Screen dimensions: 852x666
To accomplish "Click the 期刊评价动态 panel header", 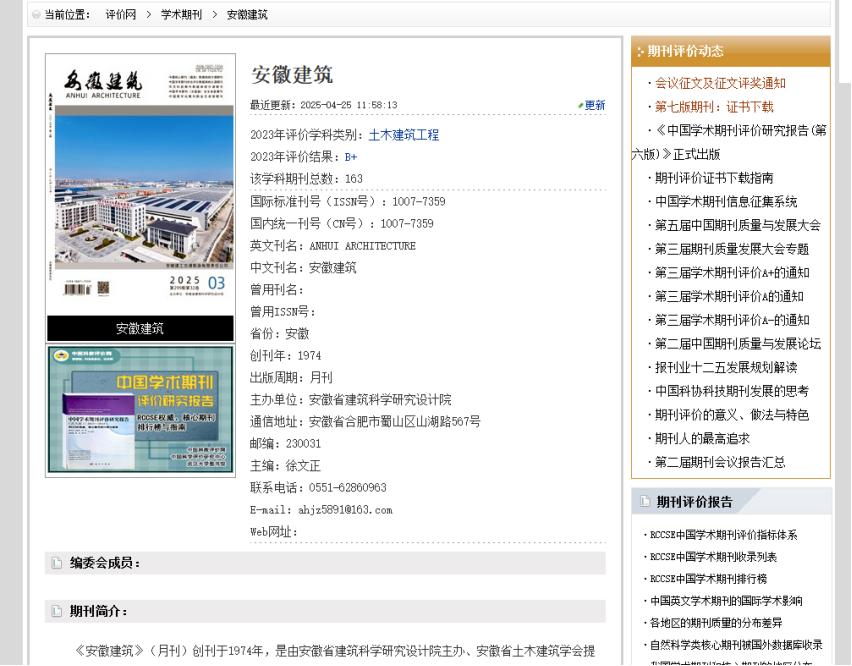I will (731, 52).
